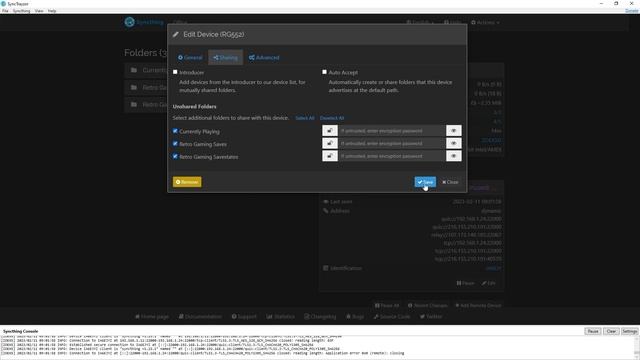Click the yellow Remove button
The image size is (640, 360).
pyautogui.click(x=187, y=182)
